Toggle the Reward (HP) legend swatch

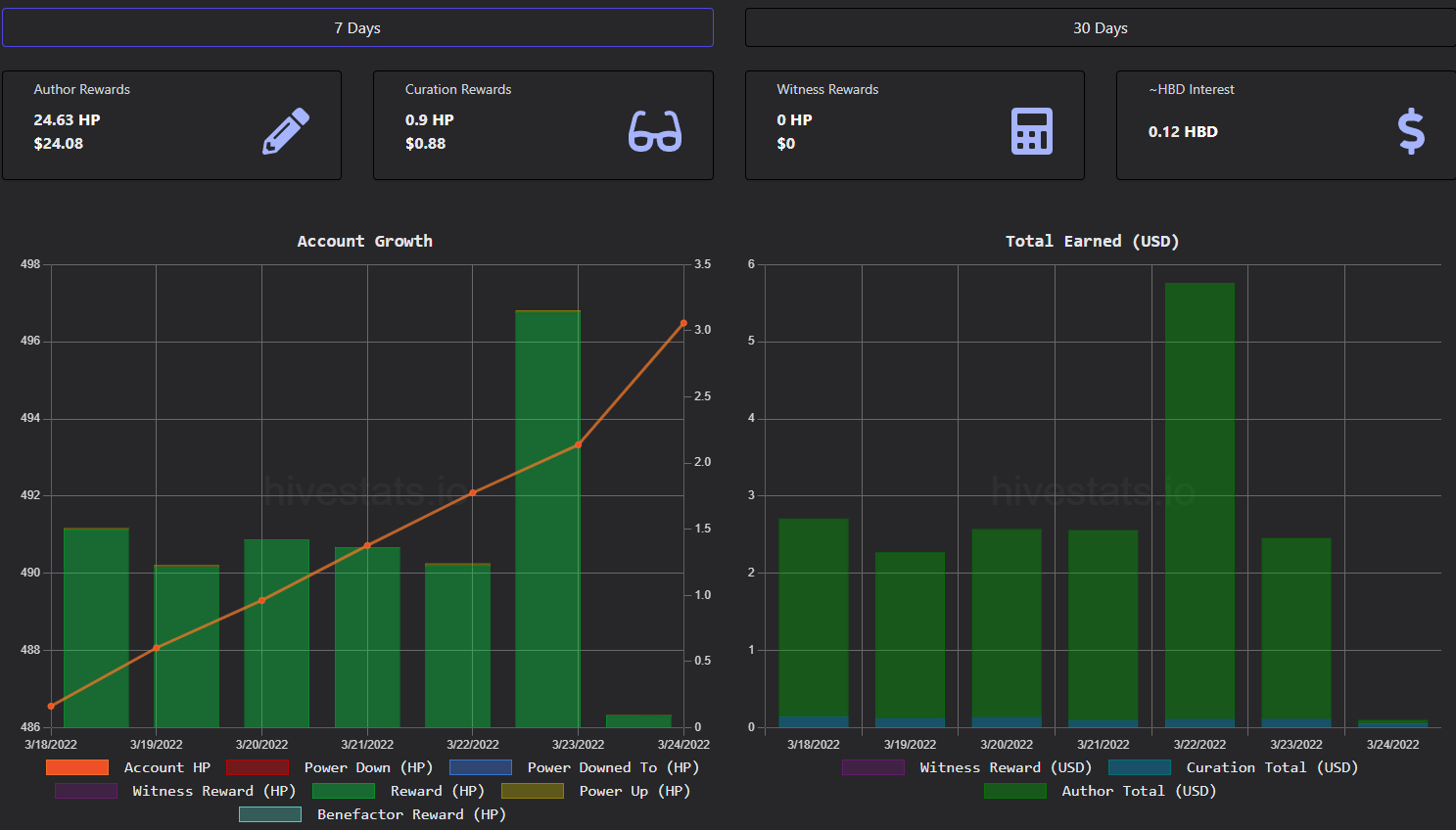point(344,791)
